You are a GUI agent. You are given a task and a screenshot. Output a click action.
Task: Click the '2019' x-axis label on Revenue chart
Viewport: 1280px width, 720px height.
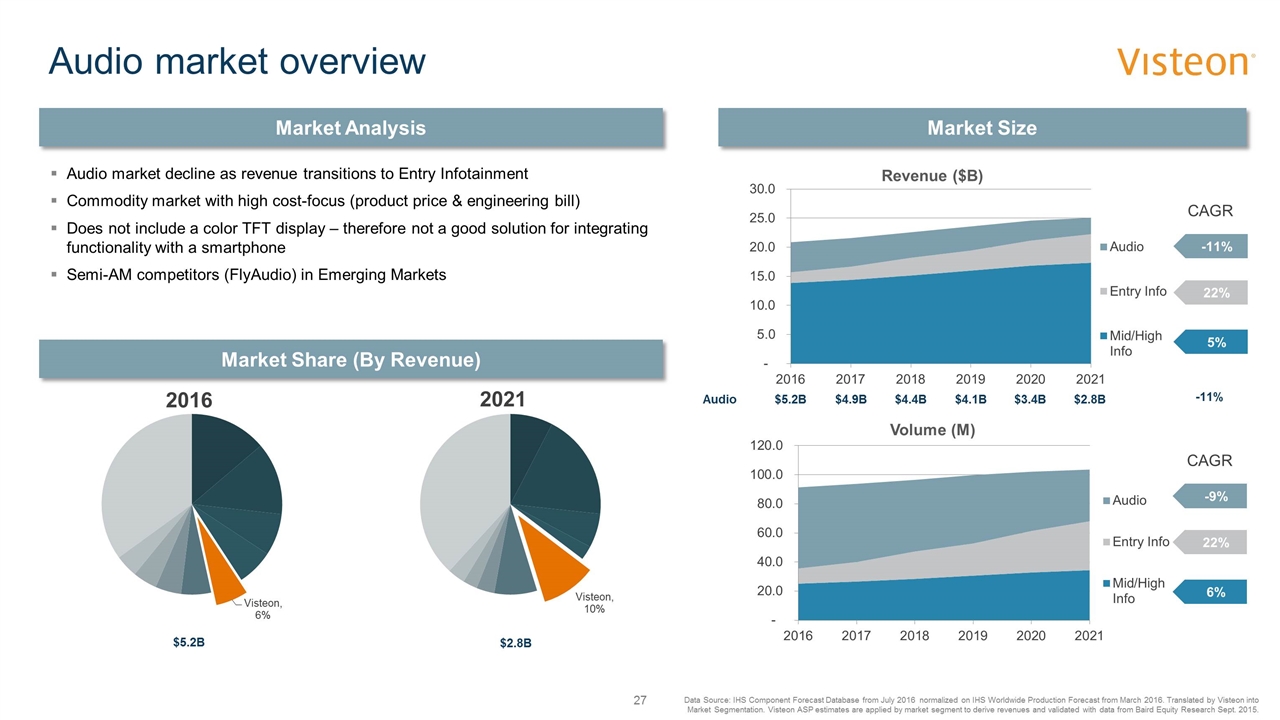pos(970,379)
